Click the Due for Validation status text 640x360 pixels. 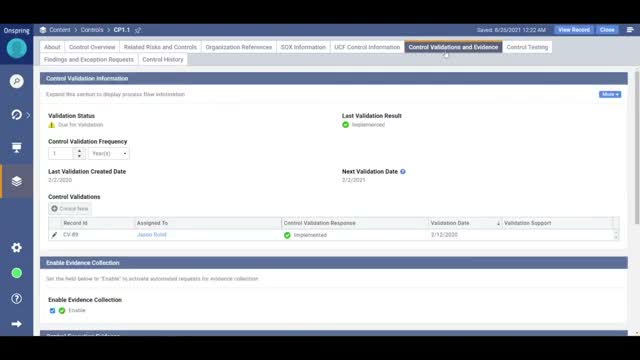tap(80, 125)
